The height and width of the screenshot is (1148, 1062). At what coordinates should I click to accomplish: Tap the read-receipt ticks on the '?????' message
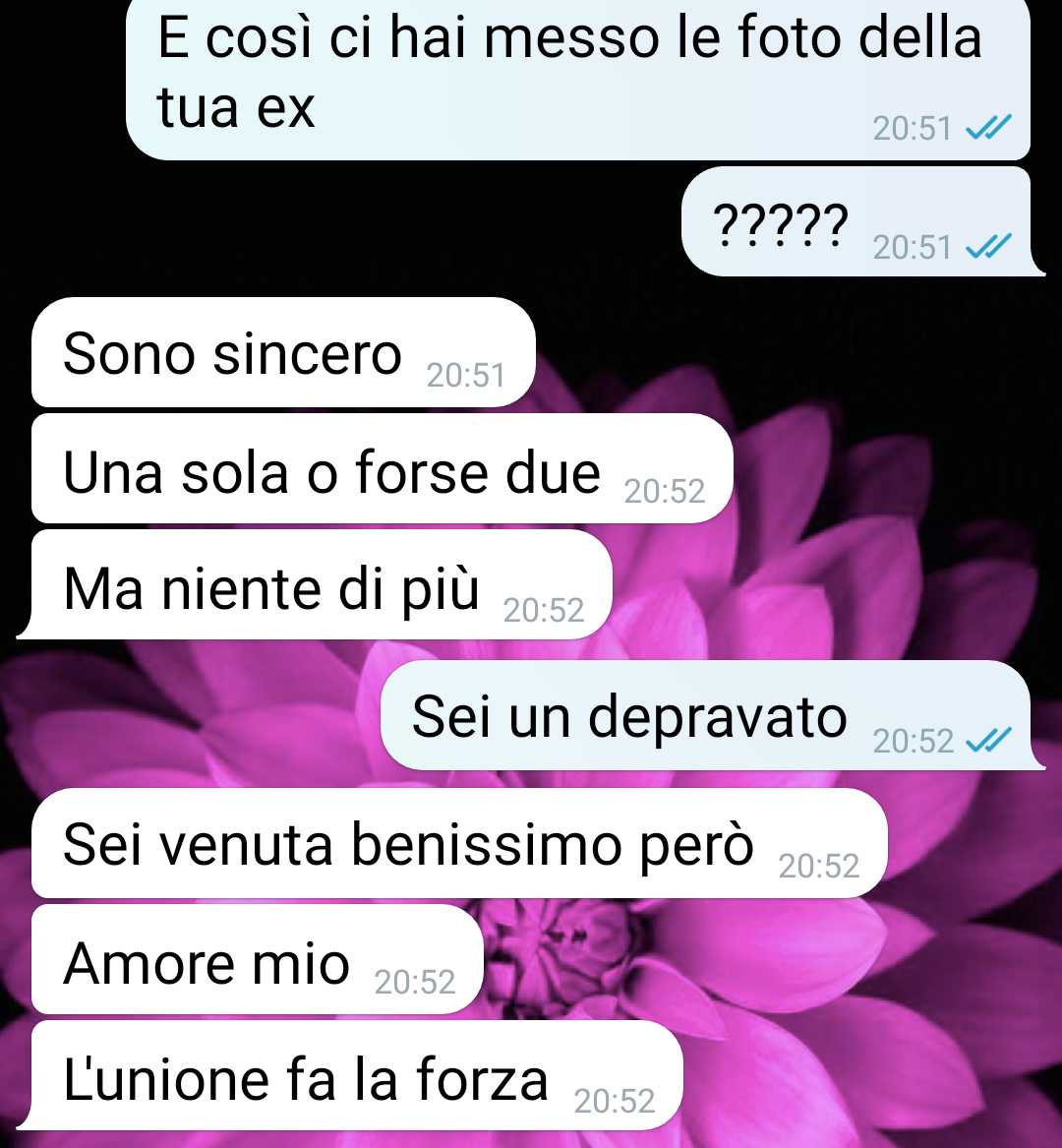tap(989, 247)
